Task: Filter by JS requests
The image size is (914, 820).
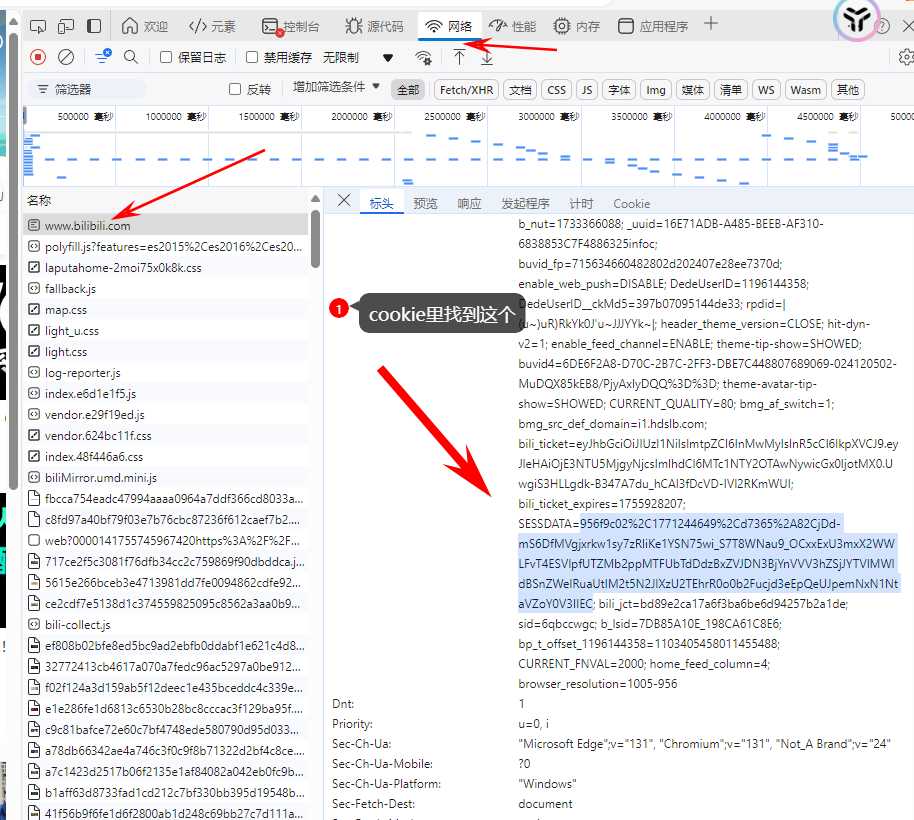Action: [587, 90]
